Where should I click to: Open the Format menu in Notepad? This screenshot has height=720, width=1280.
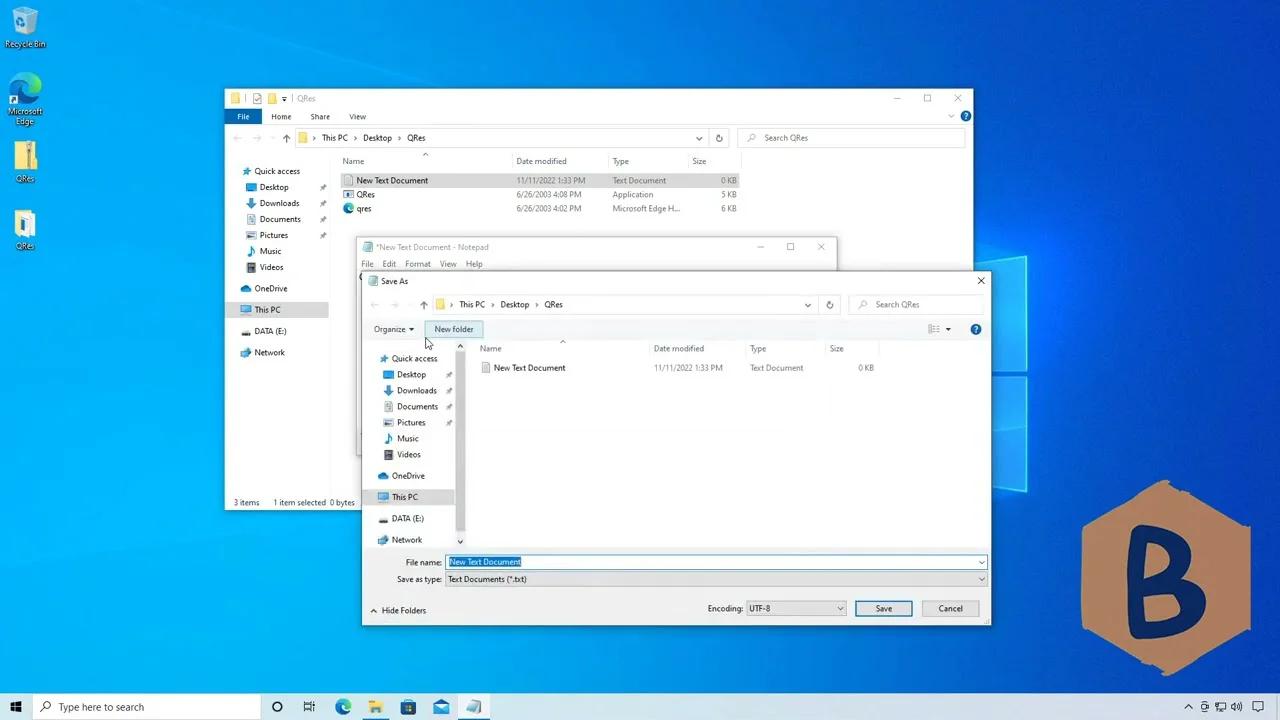[417, 263]
